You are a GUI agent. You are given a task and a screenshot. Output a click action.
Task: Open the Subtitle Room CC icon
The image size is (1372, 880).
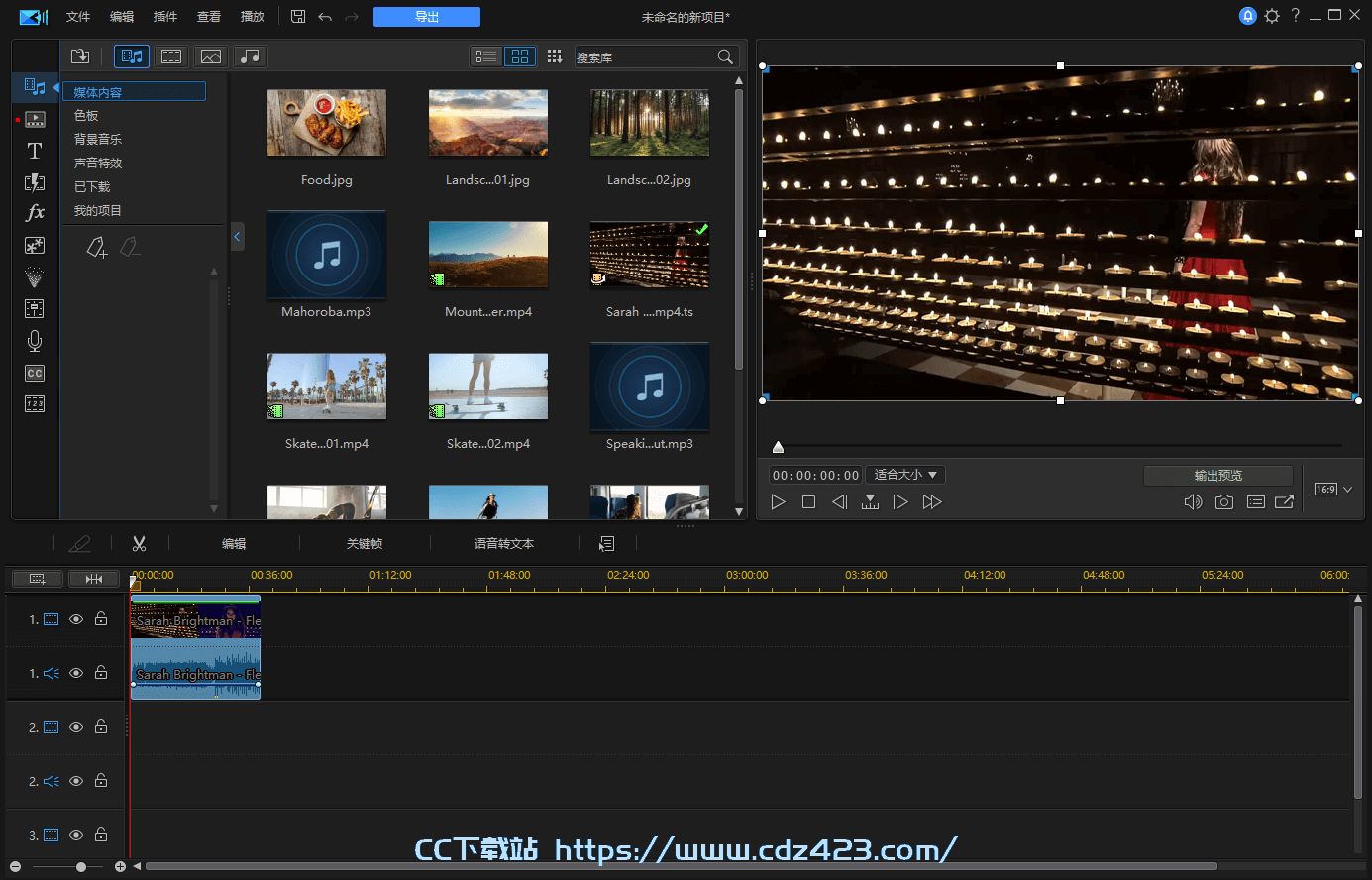[35, 374]
